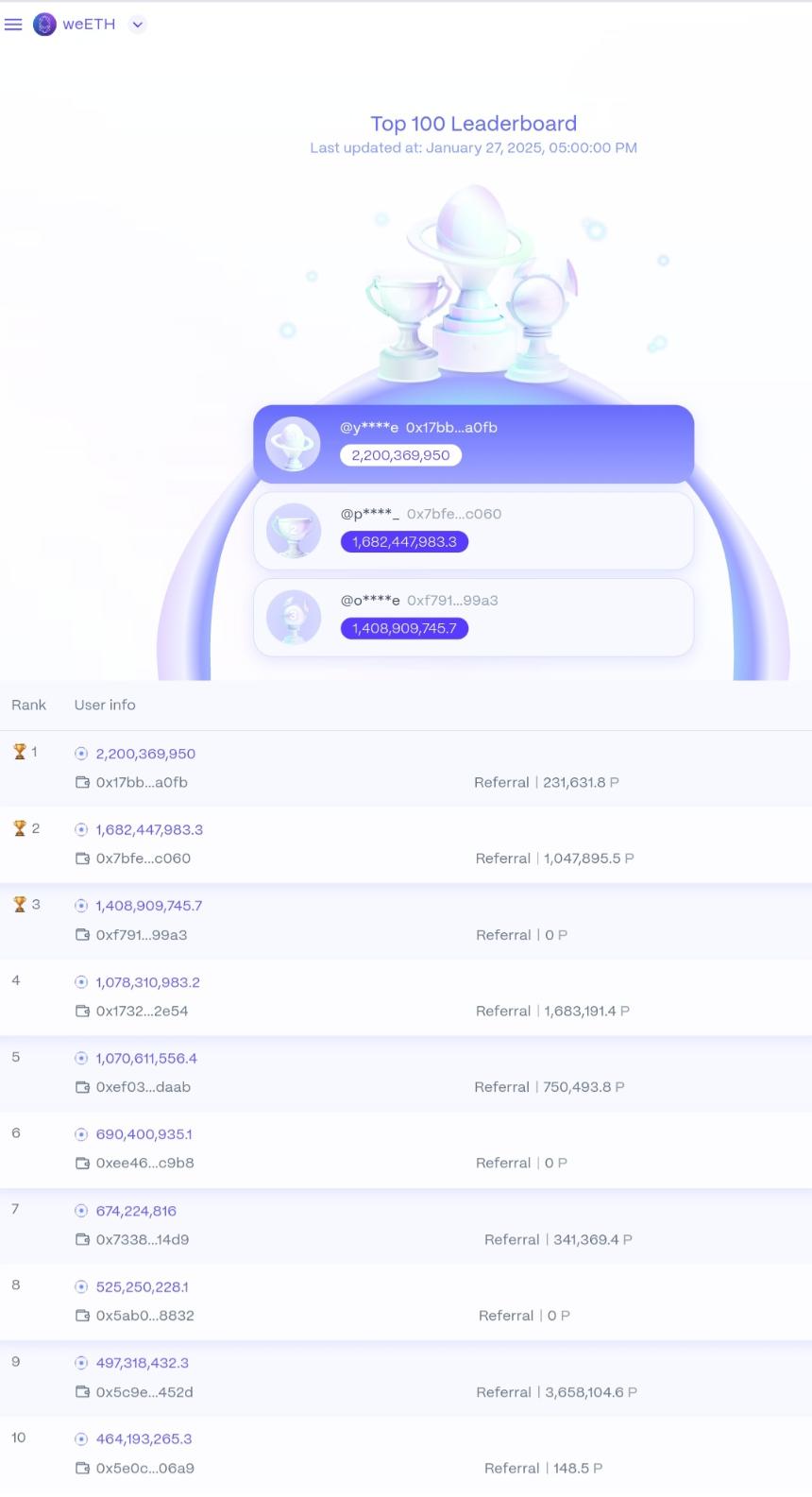Open the hamburger menu
Viewport: 812px width, 1497px height.
pos(13,25)
